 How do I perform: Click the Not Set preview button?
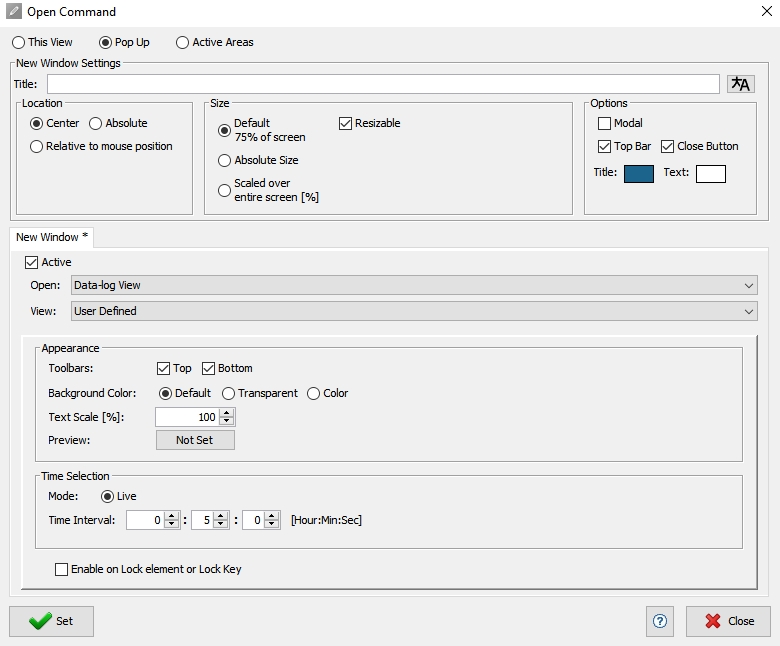pyautogui.click(x=195, y=440)
